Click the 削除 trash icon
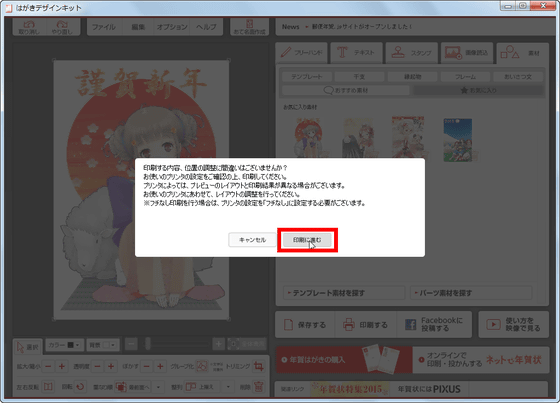The width and height of the screenshot is (560, 403). 259,387
